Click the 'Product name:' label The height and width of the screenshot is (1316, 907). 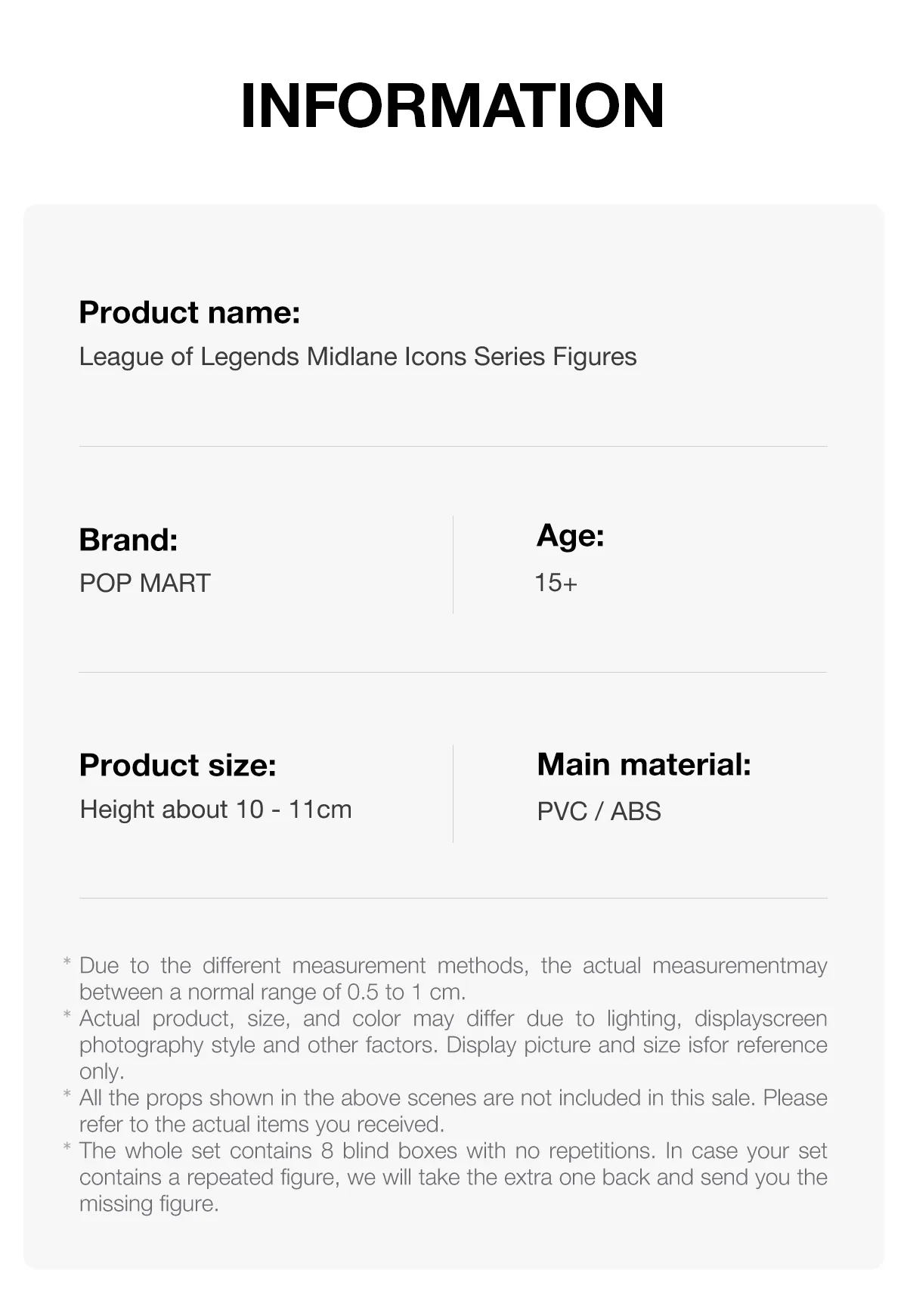pyautogui.click(x=190, y=312)
